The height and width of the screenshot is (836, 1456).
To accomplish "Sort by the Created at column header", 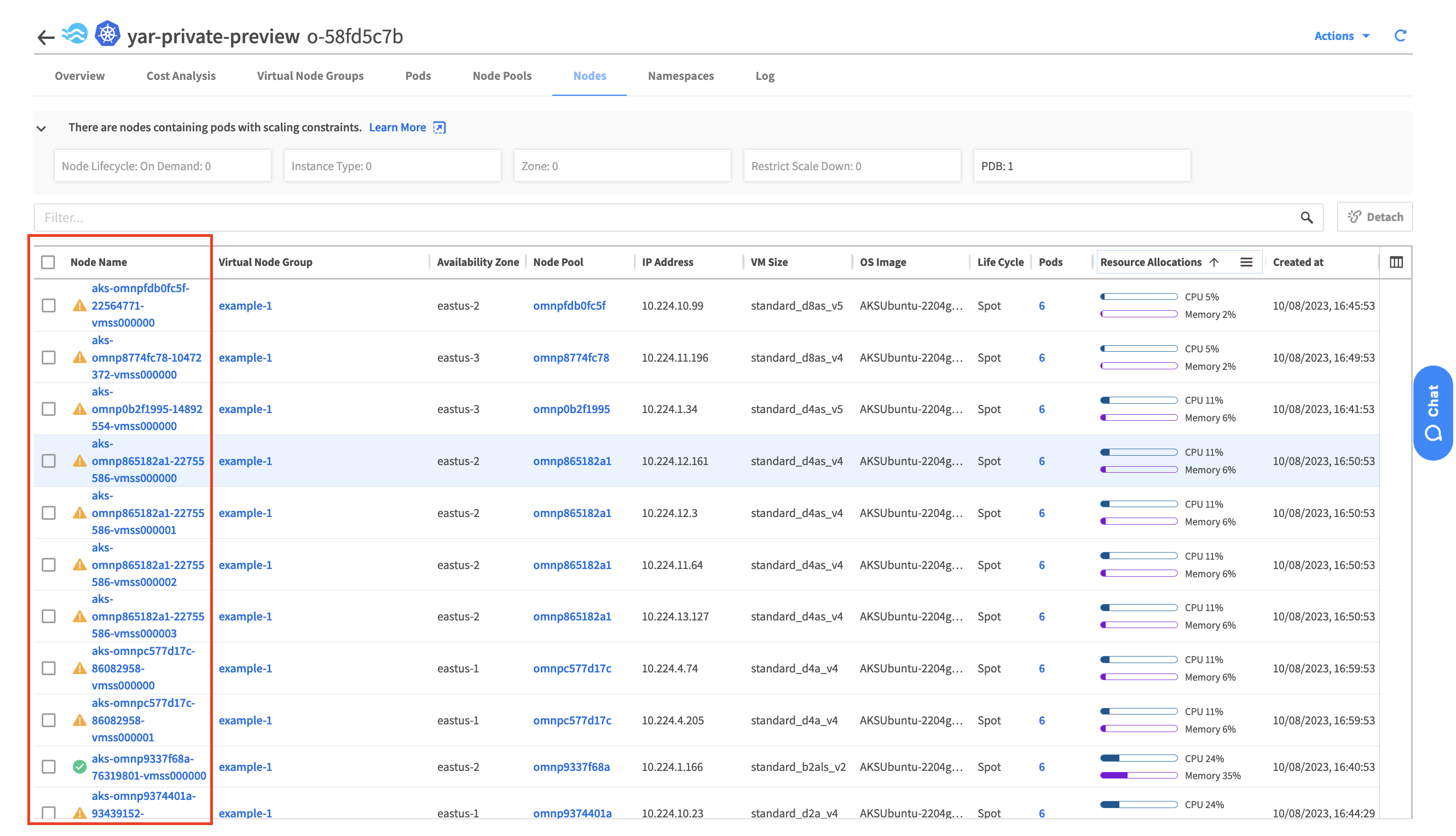I will [x=1297, y=263].
